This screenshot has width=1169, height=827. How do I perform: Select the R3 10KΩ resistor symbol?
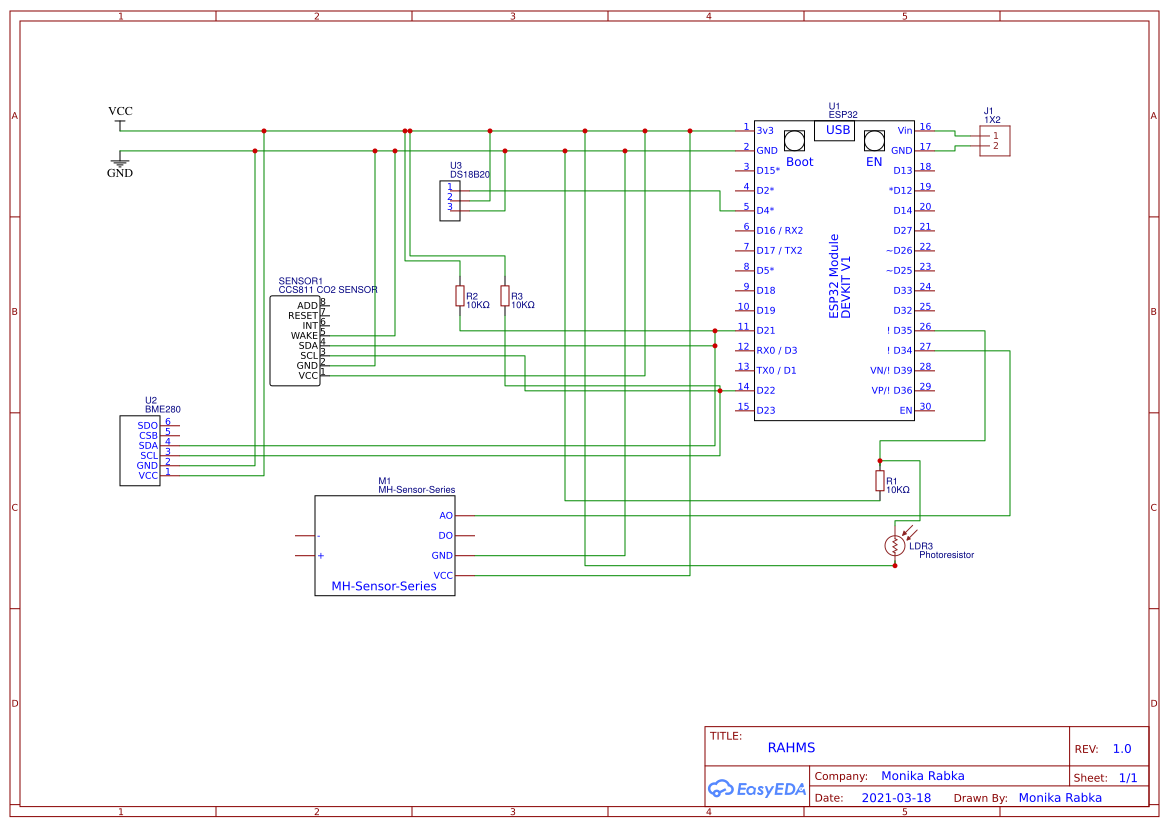[x=504, y=296]
